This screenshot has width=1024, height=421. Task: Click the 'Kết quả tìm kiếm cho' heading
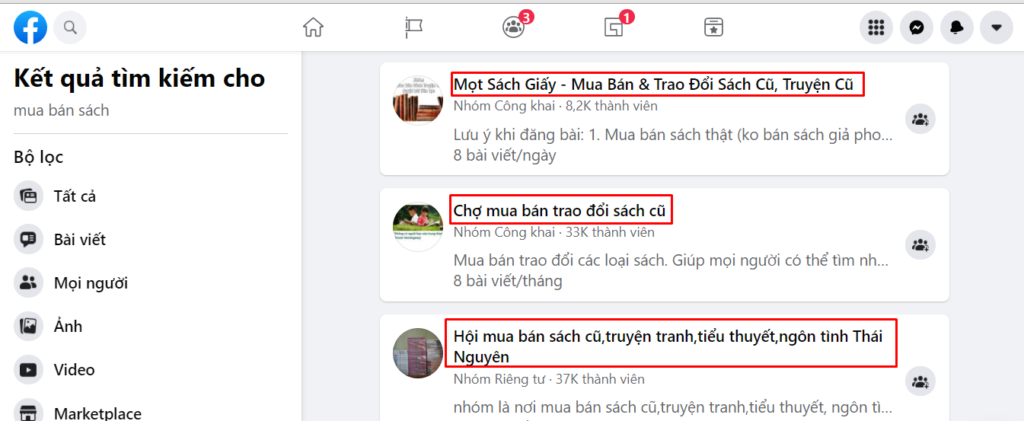tap(139, 78)
